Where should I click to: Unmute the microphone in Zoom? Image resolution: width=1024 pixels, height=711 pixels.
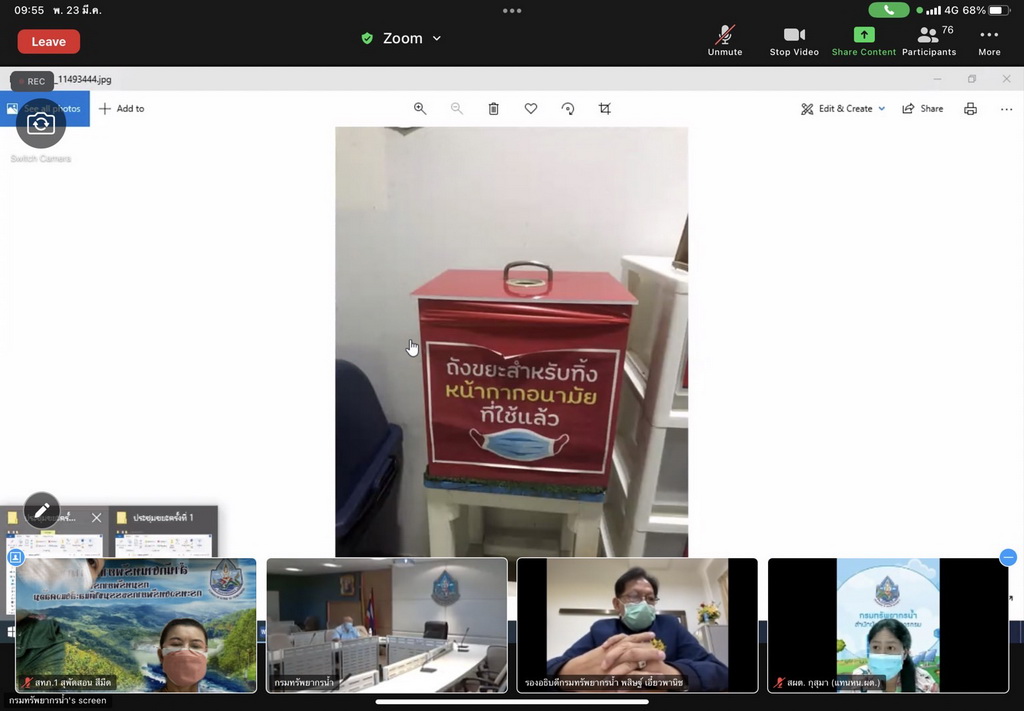click(725, 40)
